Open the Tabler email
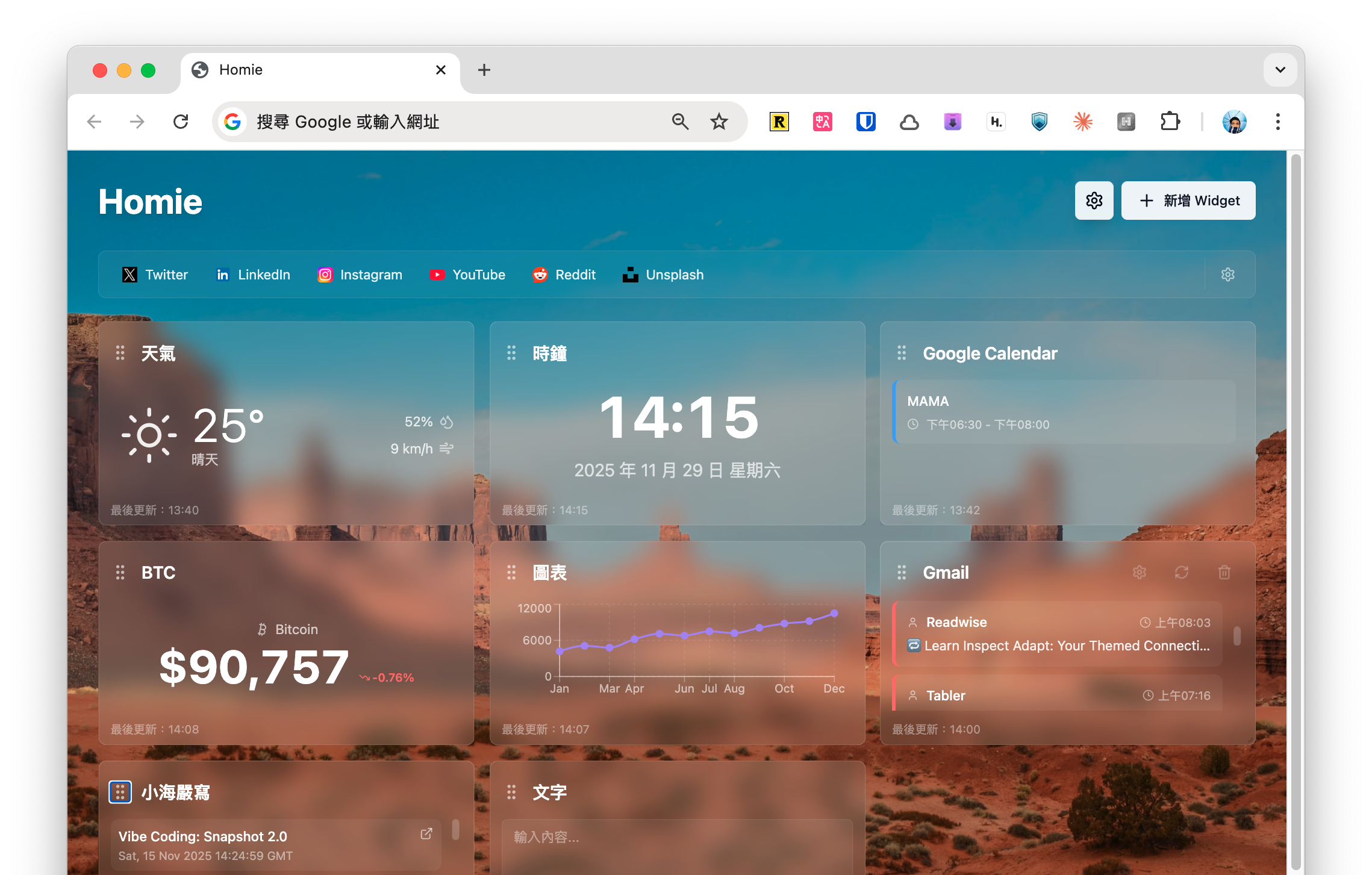 (1058, 694)
